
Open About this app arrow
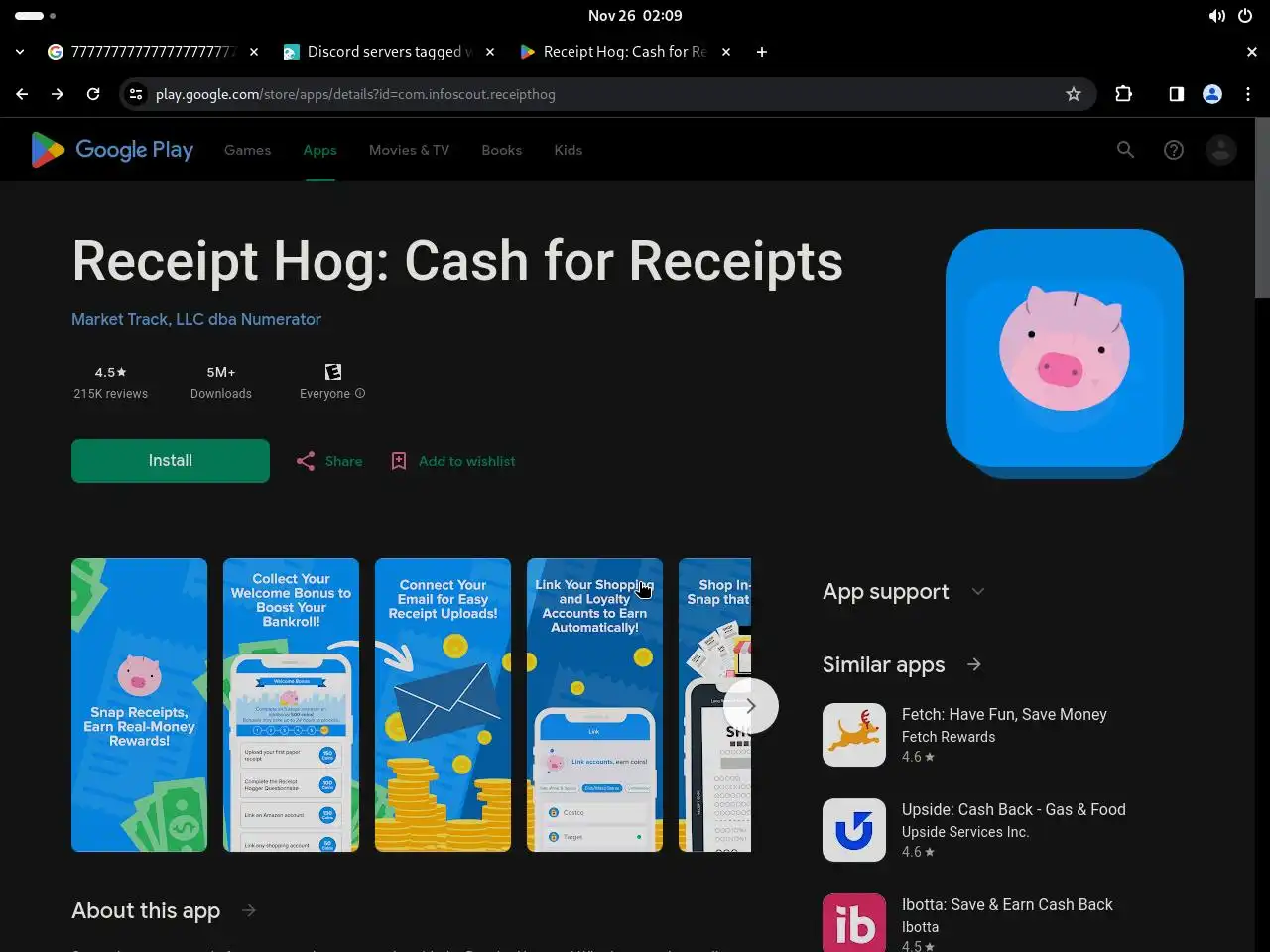pyautogui.click(x=249, y=910)
